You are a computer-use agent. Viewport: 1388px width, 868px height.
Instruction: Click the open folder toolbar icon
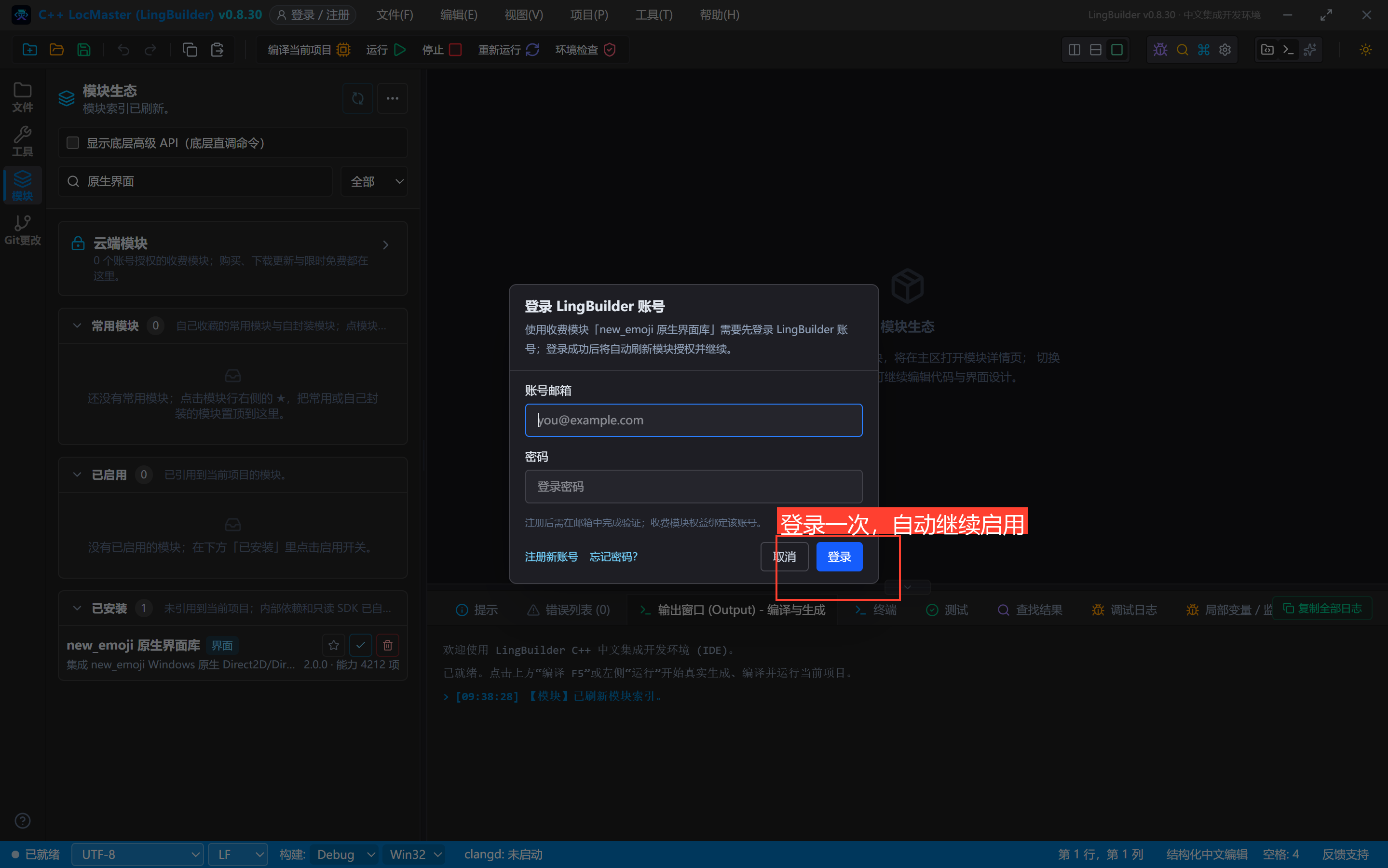[57, 50]
